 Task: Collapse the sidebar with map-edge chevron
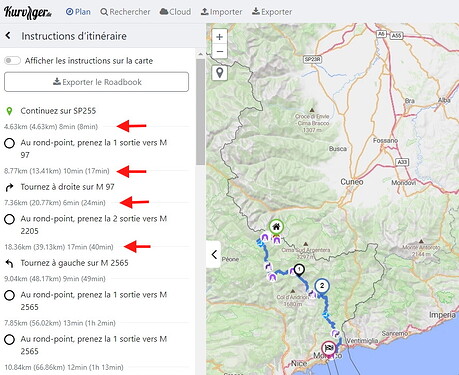pos(214,255)
